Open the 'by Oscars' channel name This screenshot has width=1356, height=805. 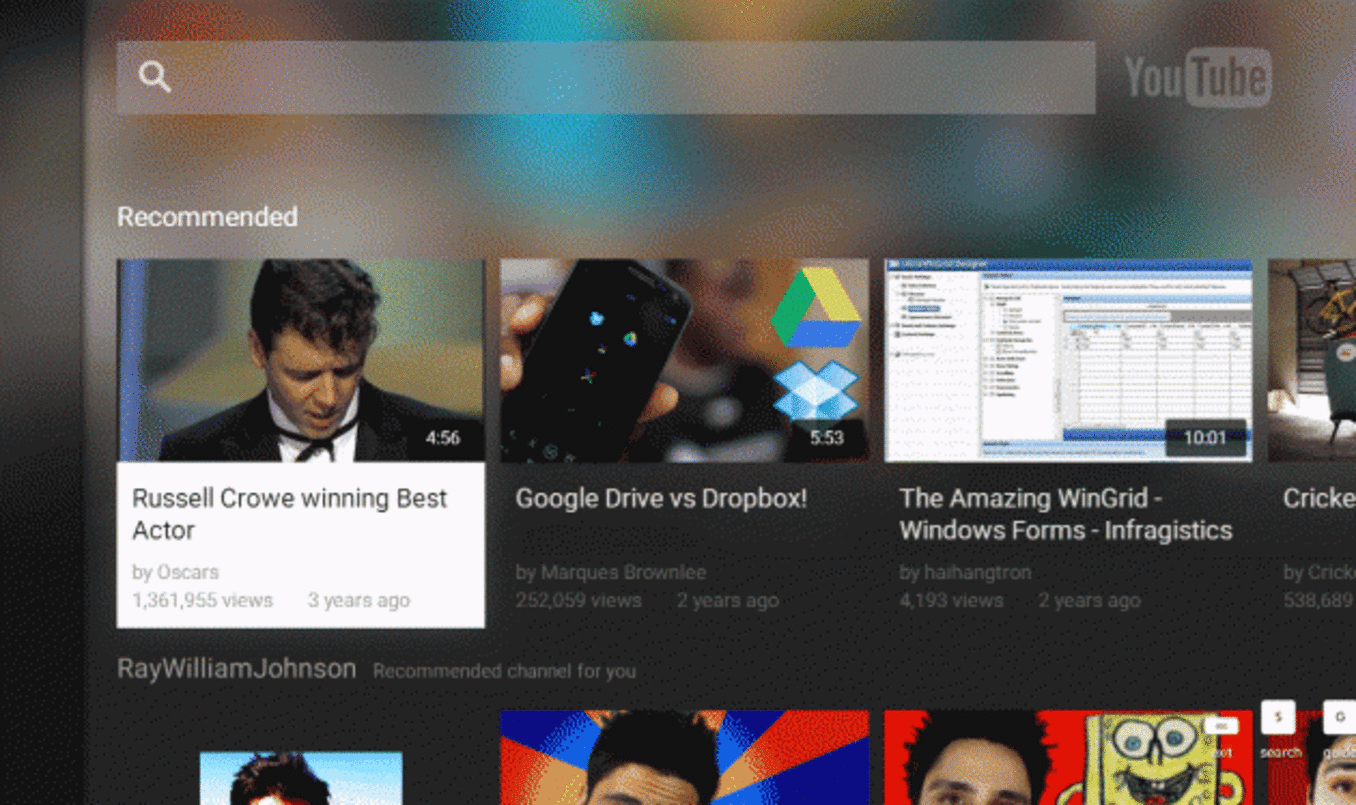point(175,573)
